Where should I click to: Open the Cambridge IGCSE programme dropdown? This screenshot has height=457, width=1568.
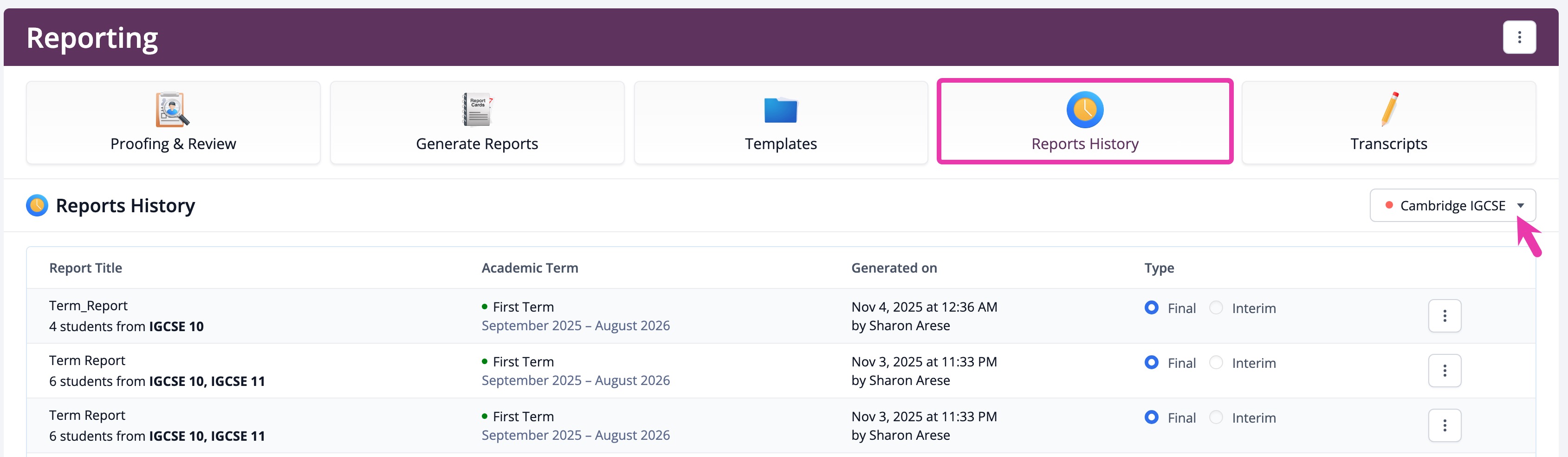coord(1452,206)
